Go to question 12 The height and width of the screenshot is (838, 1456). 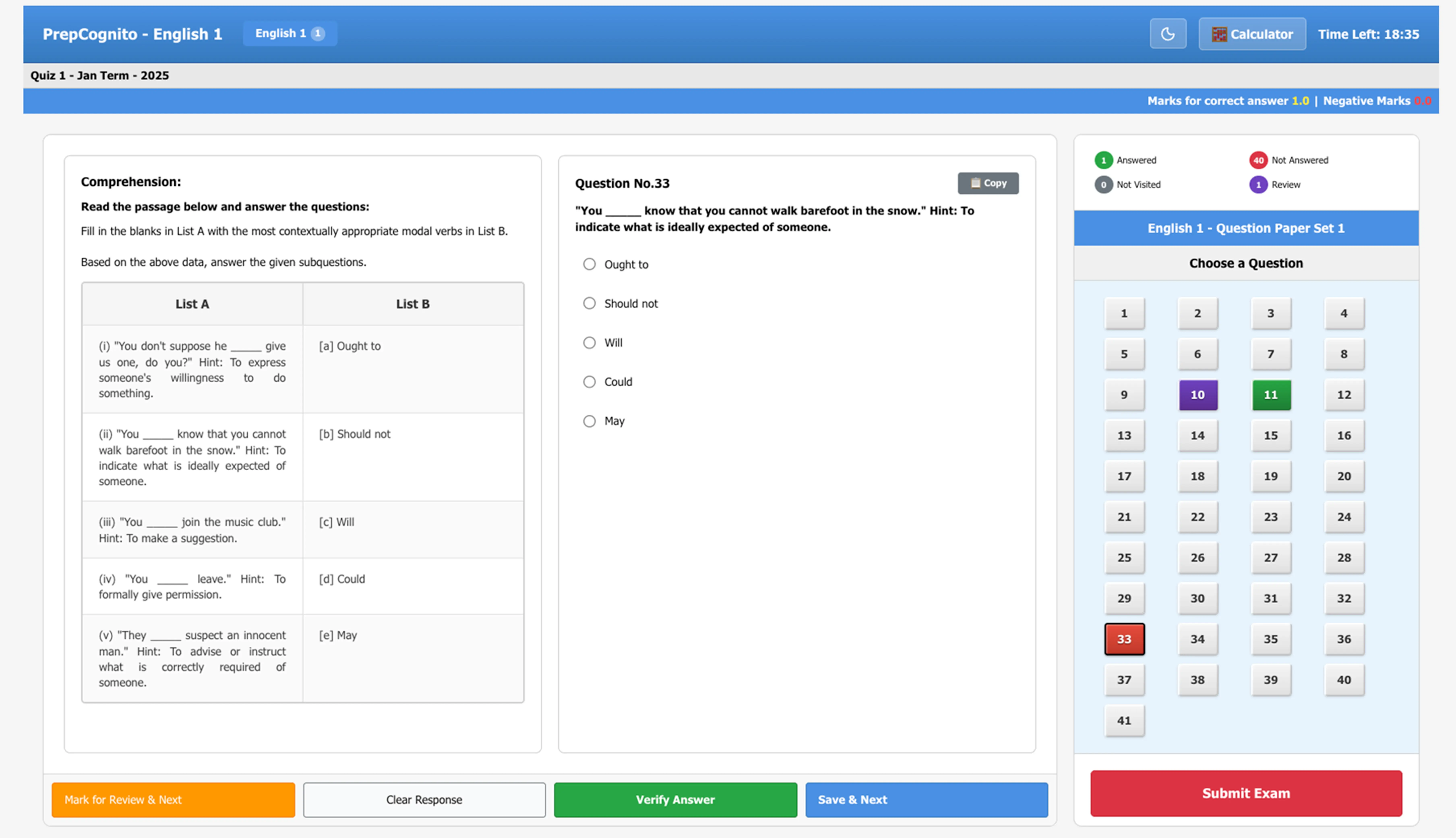point(1344,395)
